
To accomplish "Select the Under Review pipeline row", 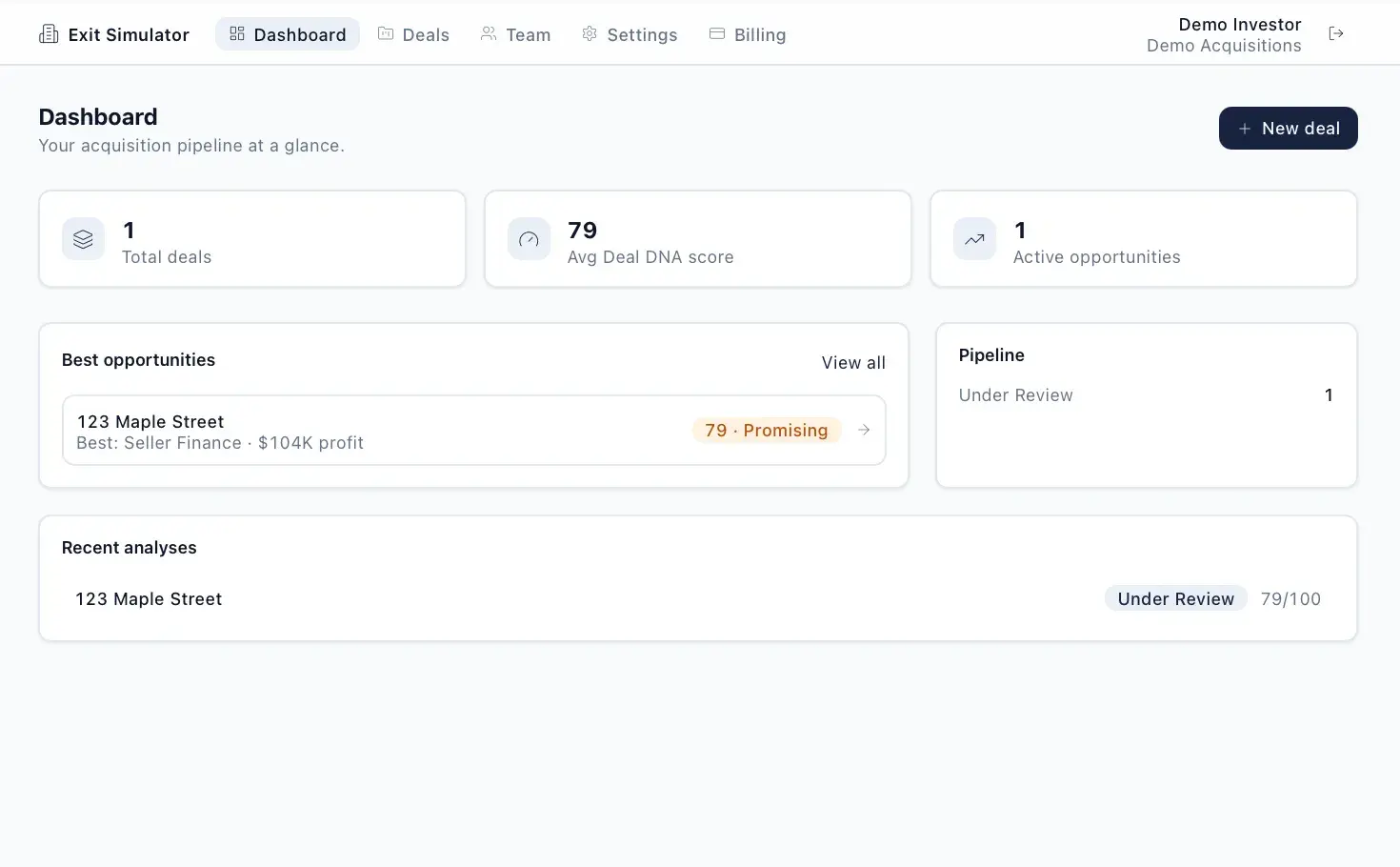I will point(1146,395).
